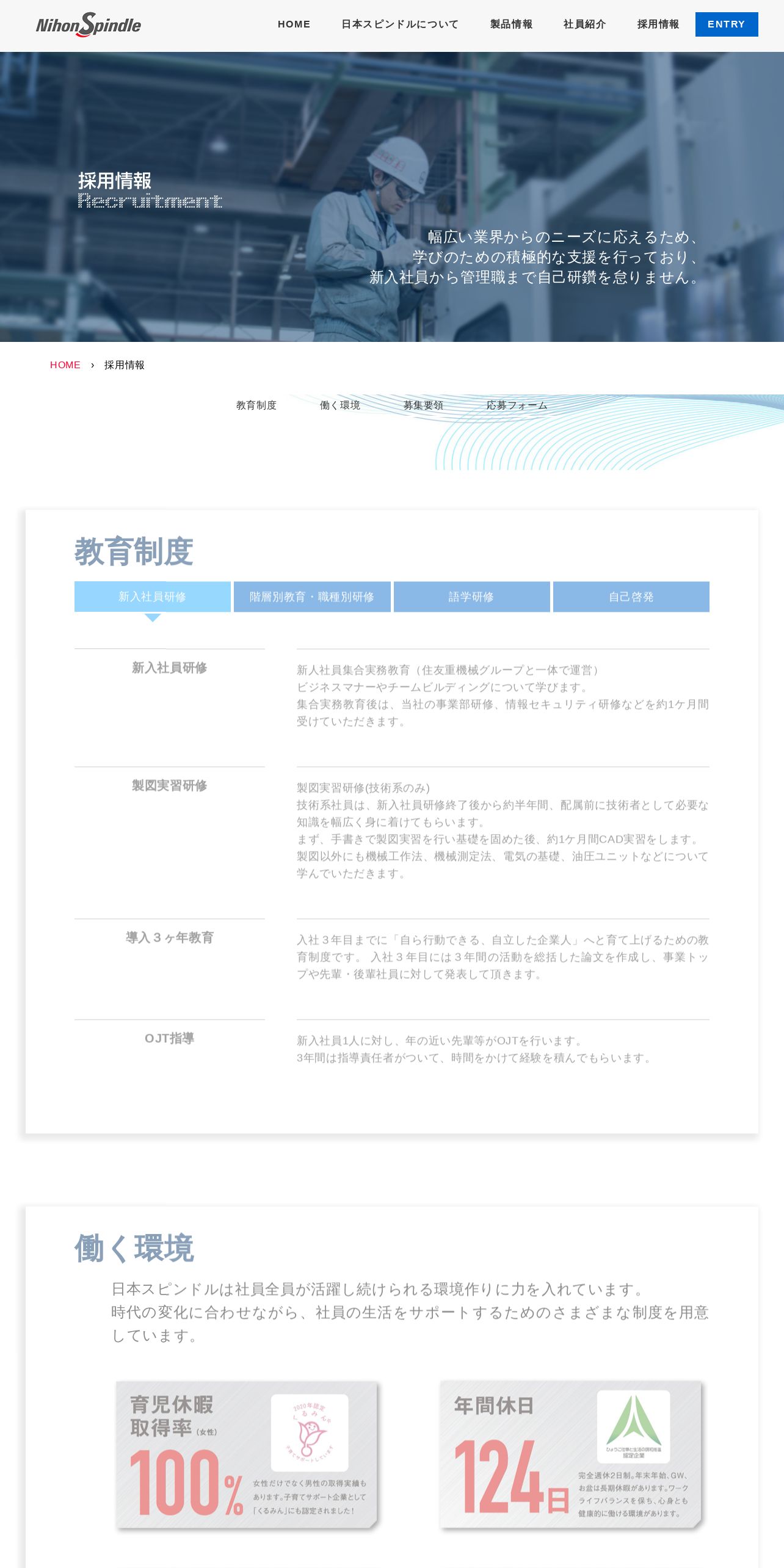Viewport: 784px width, 1568px height.
Task: Switch to the 自己啓発 tab
Action: point(631,597)
